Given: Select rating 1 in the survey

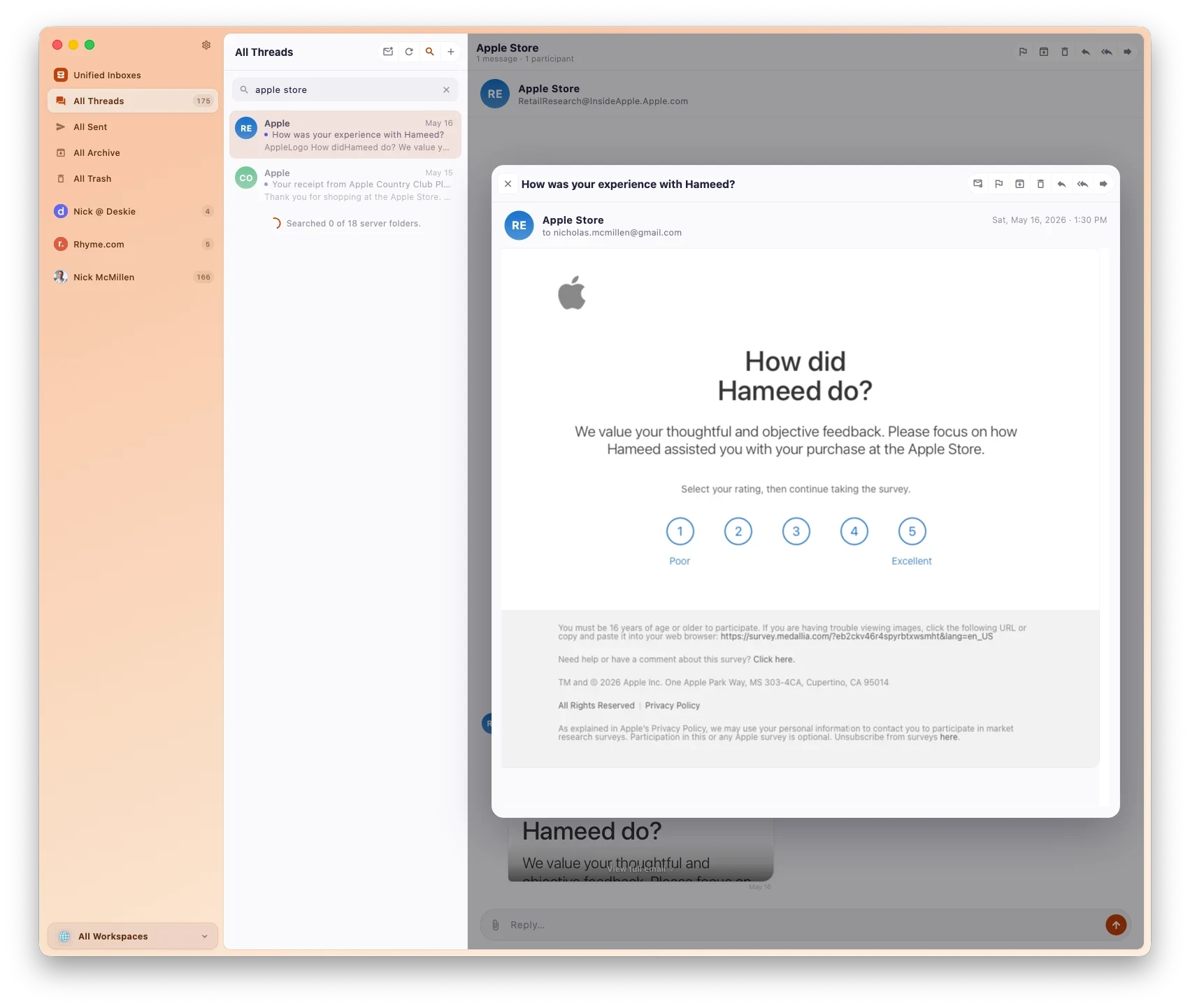Looking at the screenshot, I should click(680, 531).
